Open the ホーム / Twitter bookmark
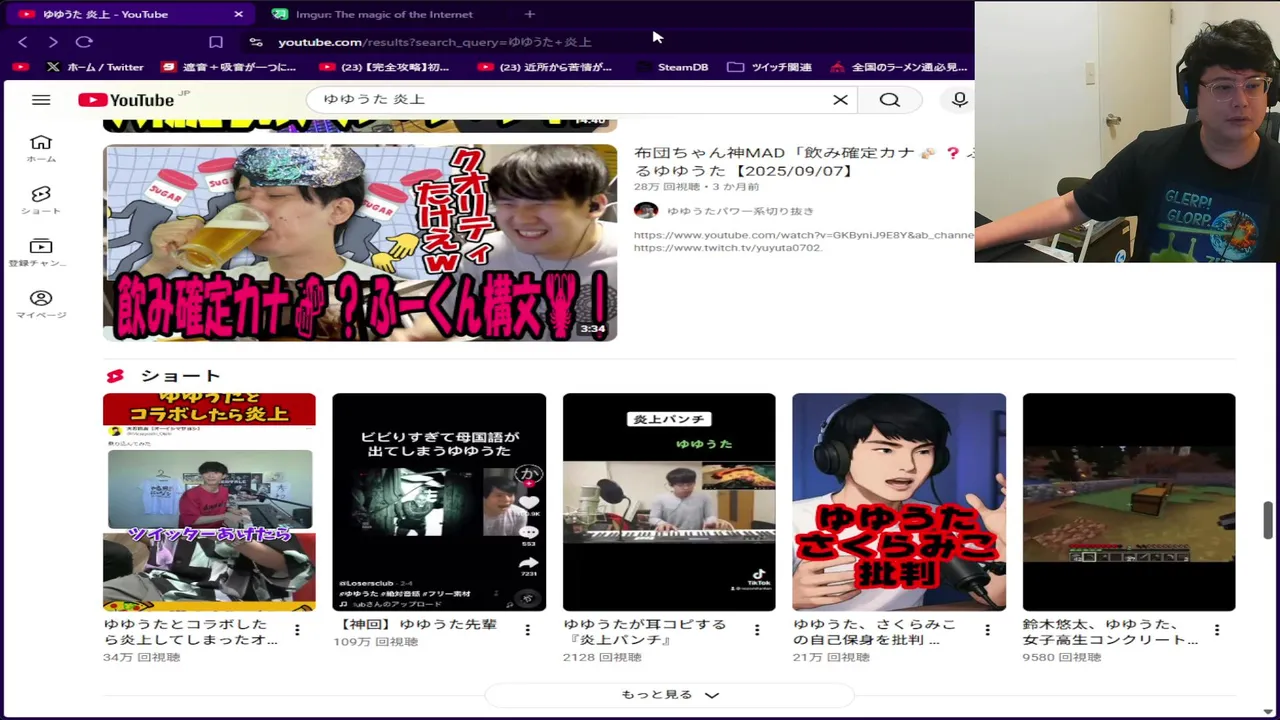This screenshot has height=720, width=1280. [95, 67]
